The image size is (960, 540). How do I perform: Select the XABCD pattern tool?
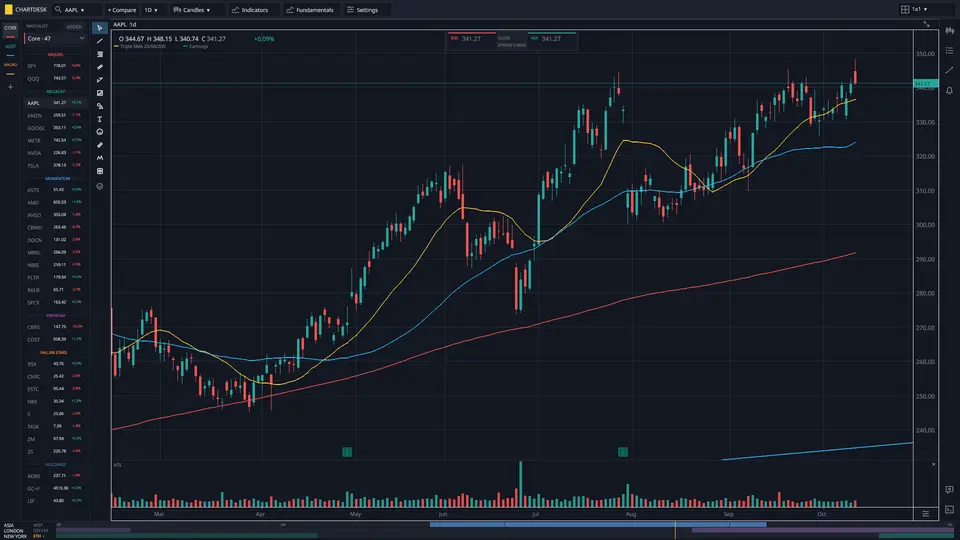pos(100,158)
